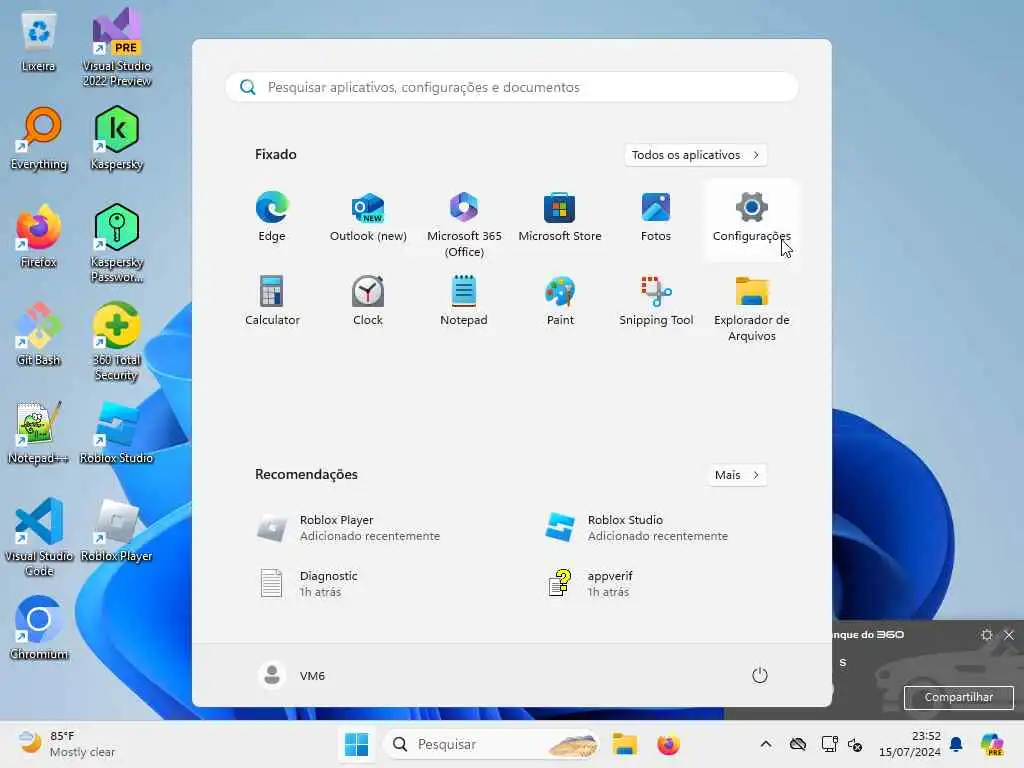Open Explorador de Arquivos pinned app
Image resolution: width=1024 pixels, height=768 pixels.
752,307
